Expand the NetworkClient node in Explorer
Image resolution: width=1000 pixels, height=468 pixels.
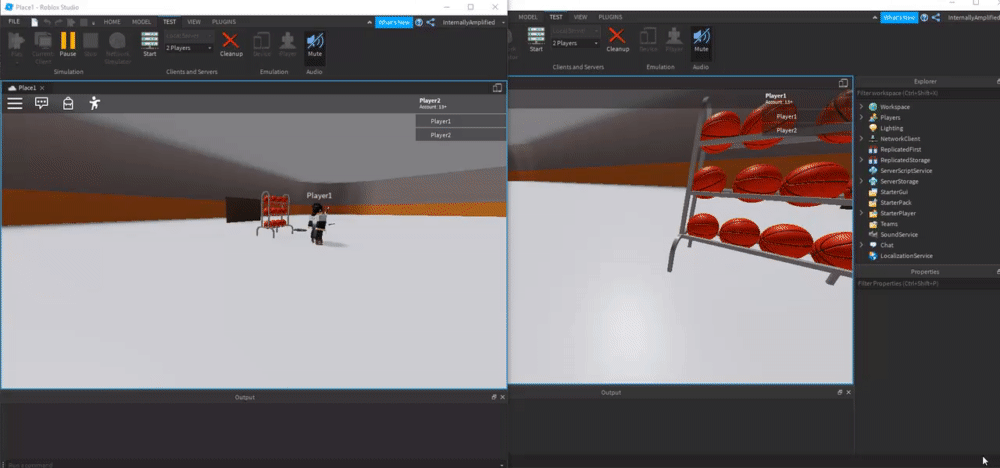pyautogui.click(x=861, y=138)
